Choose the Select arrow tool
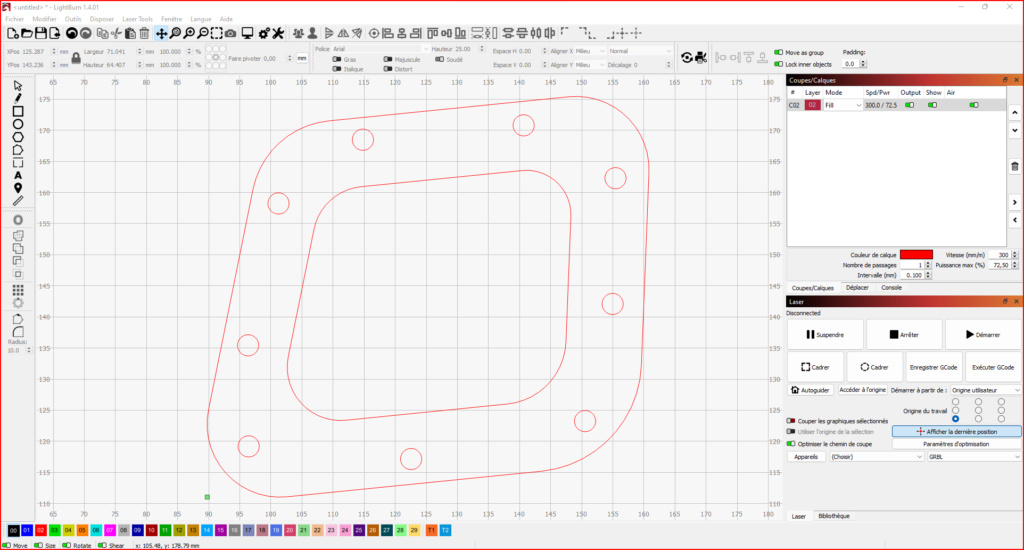This screenshot has width=1024, height=550. [x=18, y=86]
